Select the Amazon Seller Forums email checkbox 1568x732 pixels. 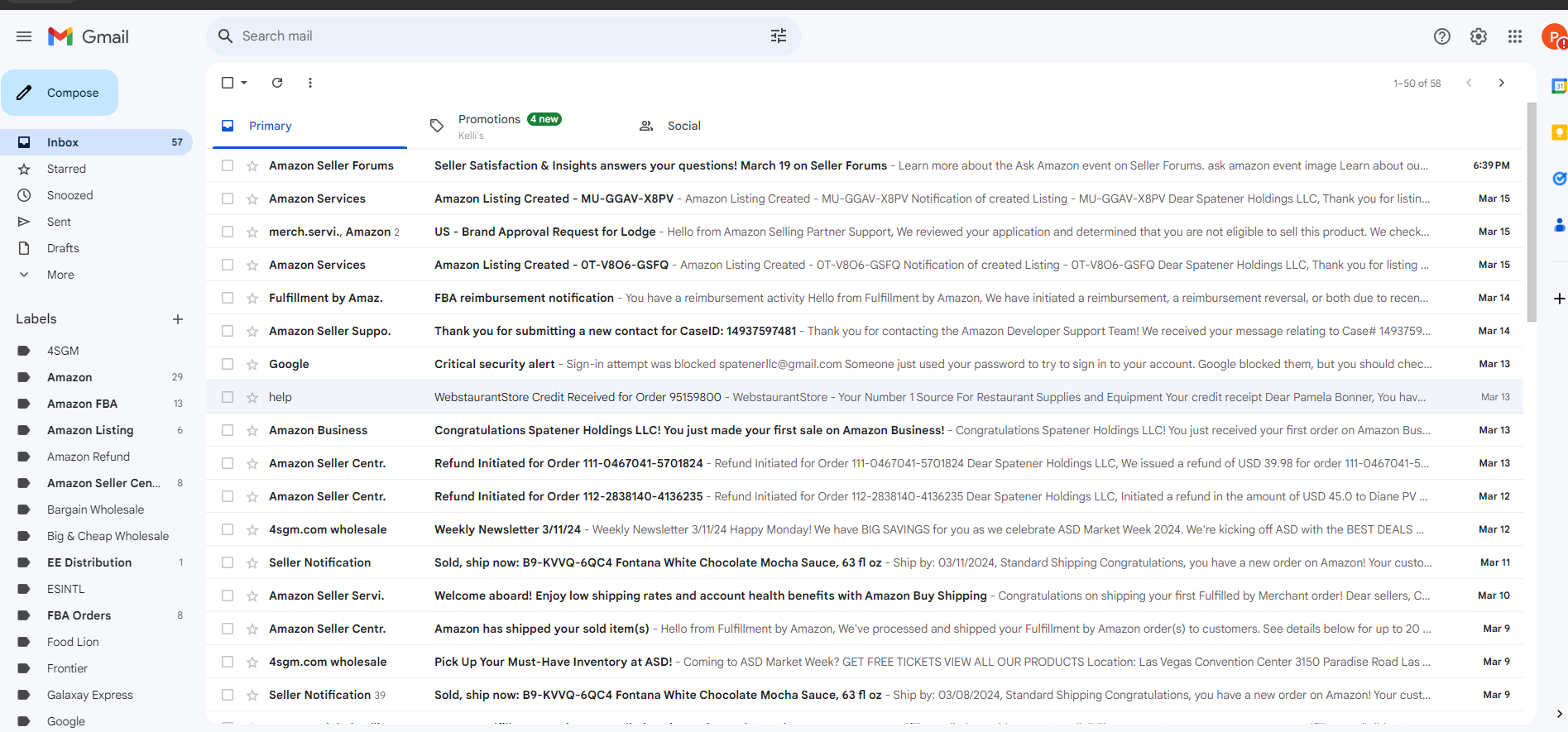[228, 165]
